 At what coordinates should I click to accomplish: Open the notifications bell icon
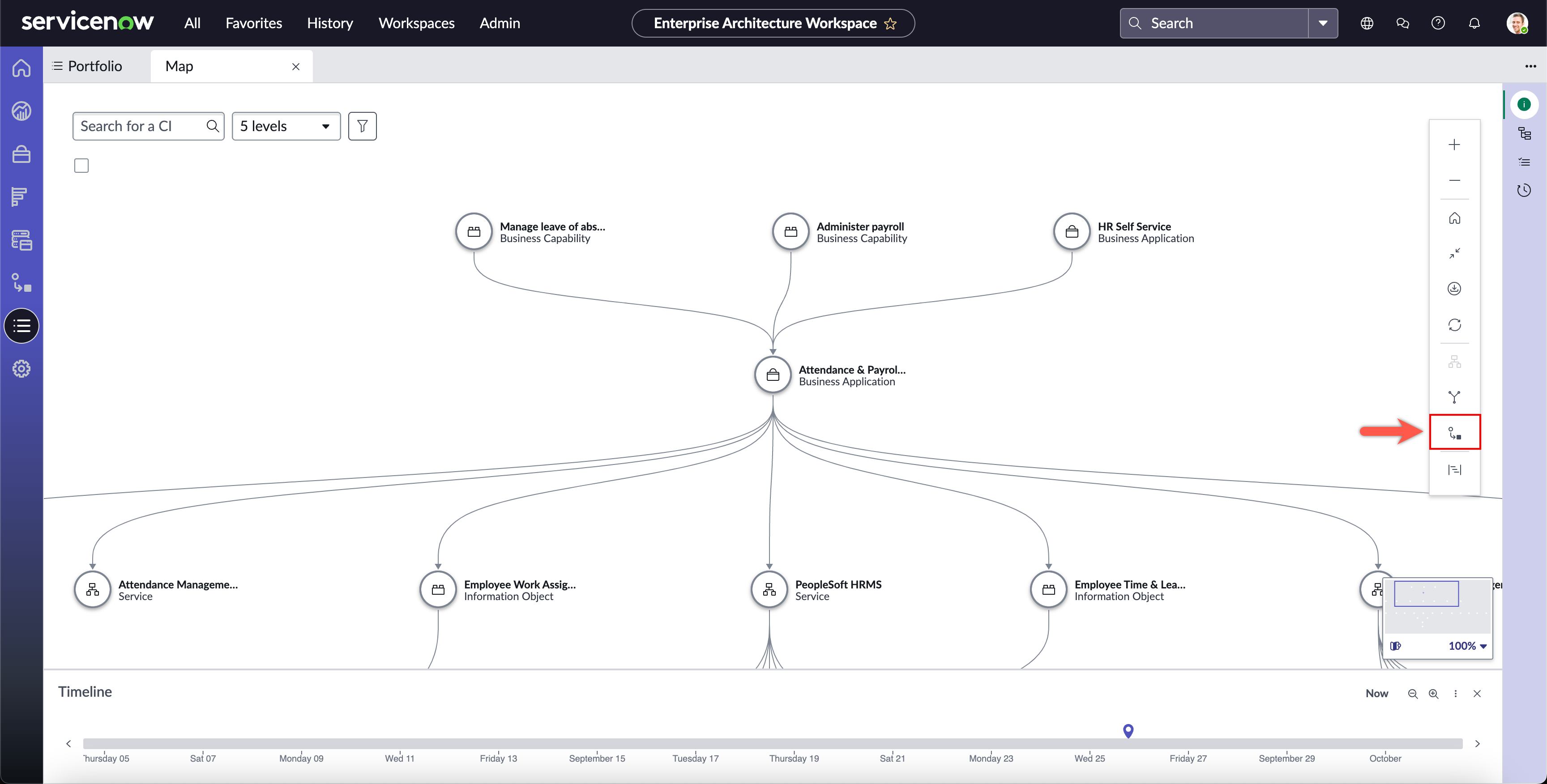(1474, 23)
